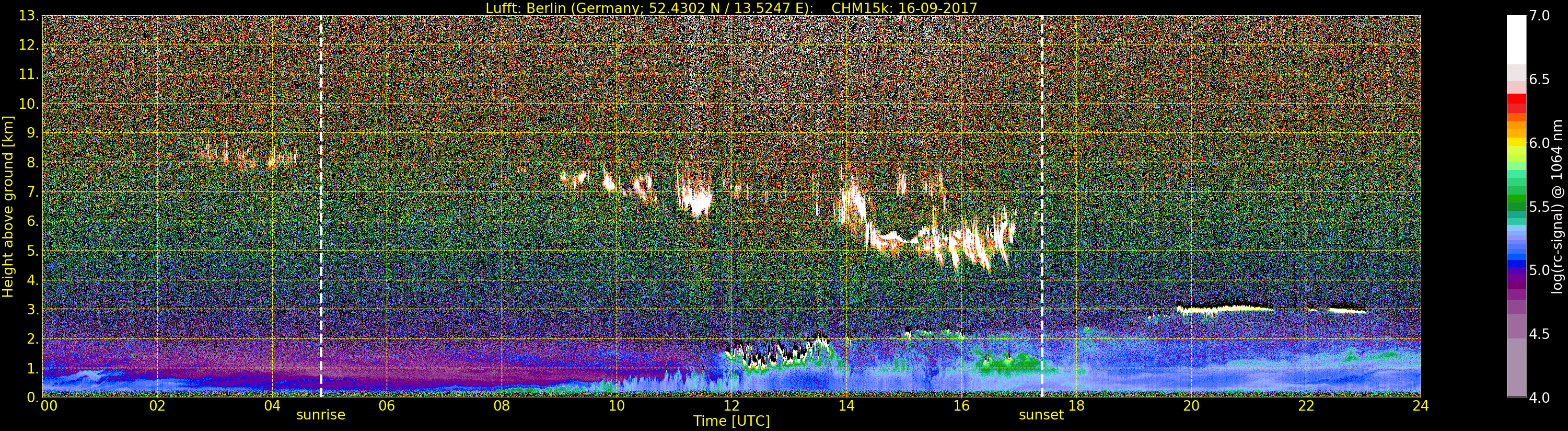Click the 6.0 value on the colorbar

point(1539,143)
